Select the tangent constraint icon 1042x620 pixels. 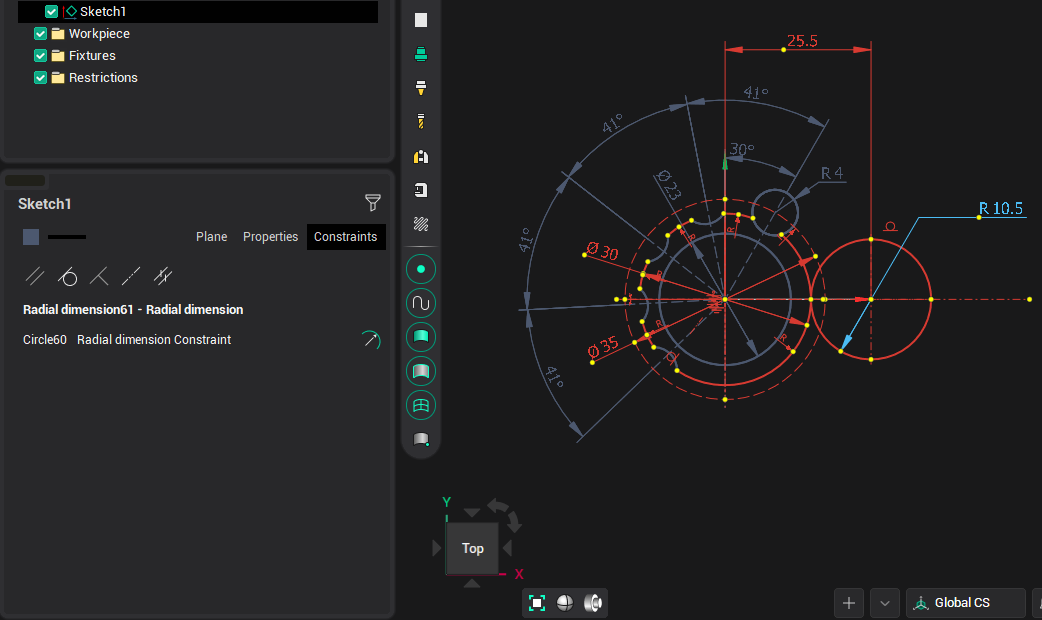67,276
